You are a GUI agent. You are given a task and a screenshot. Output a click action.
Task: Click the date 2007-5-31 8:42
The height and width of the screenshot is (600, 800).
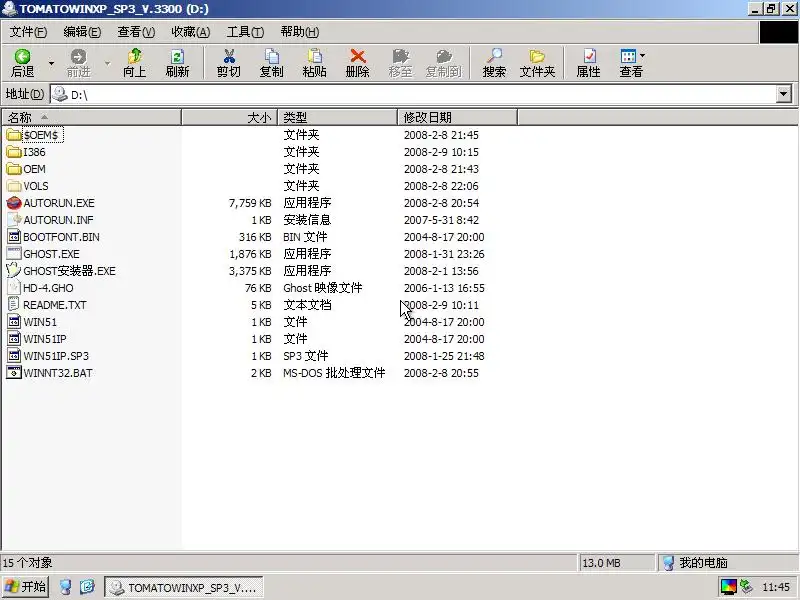[441, 220]
